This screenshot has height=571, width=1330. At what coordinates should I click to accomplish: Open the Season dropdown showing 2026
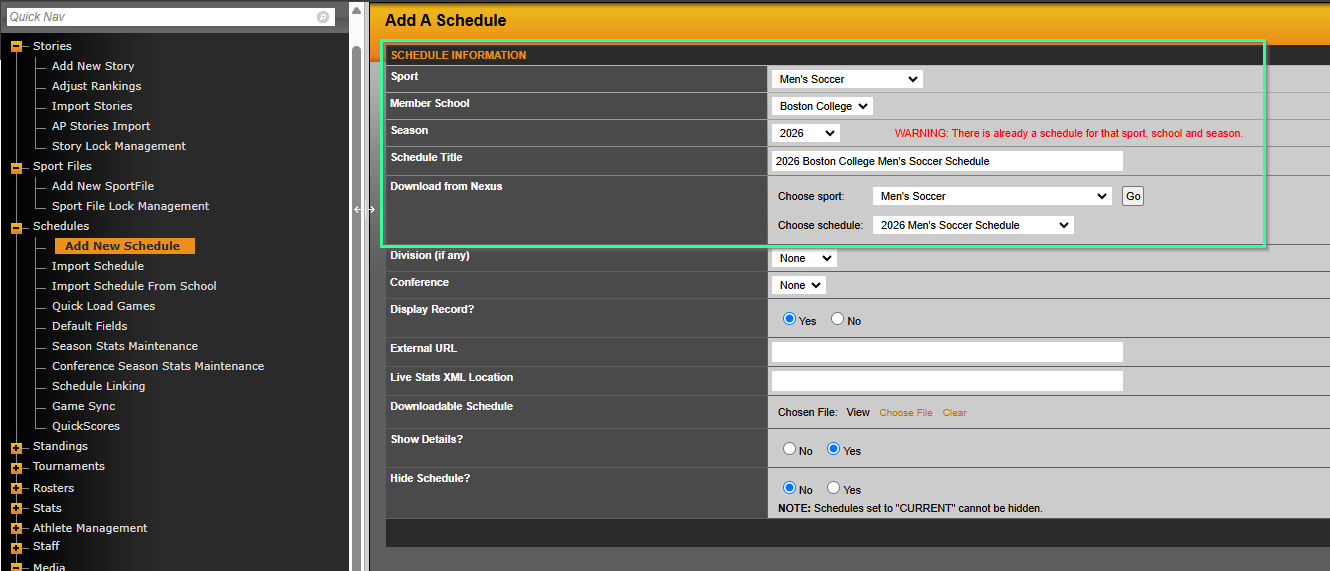tap(805, 133)
